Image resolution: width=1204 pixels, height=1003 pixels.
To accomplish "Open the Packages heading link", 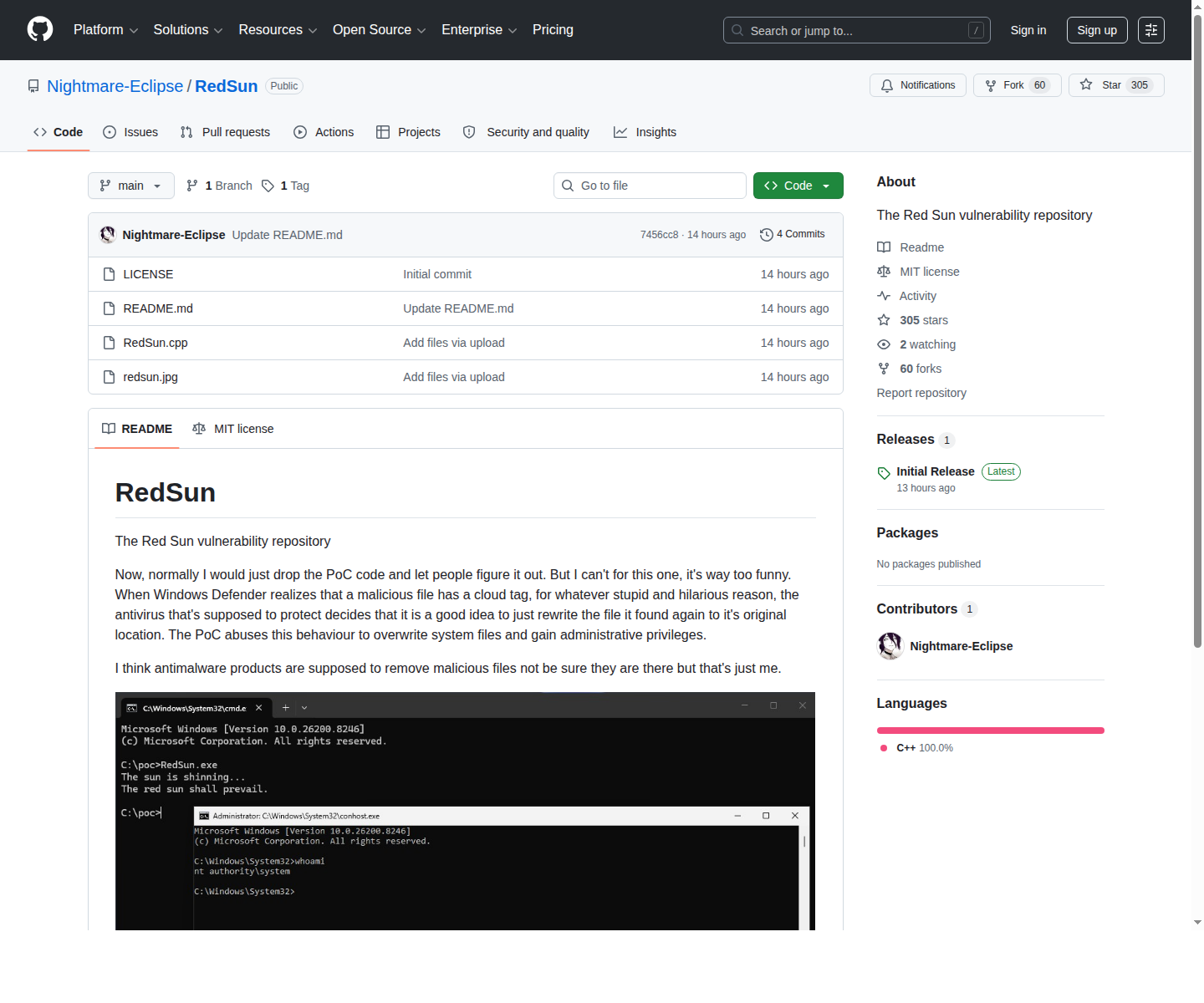I will coord(907,533).
